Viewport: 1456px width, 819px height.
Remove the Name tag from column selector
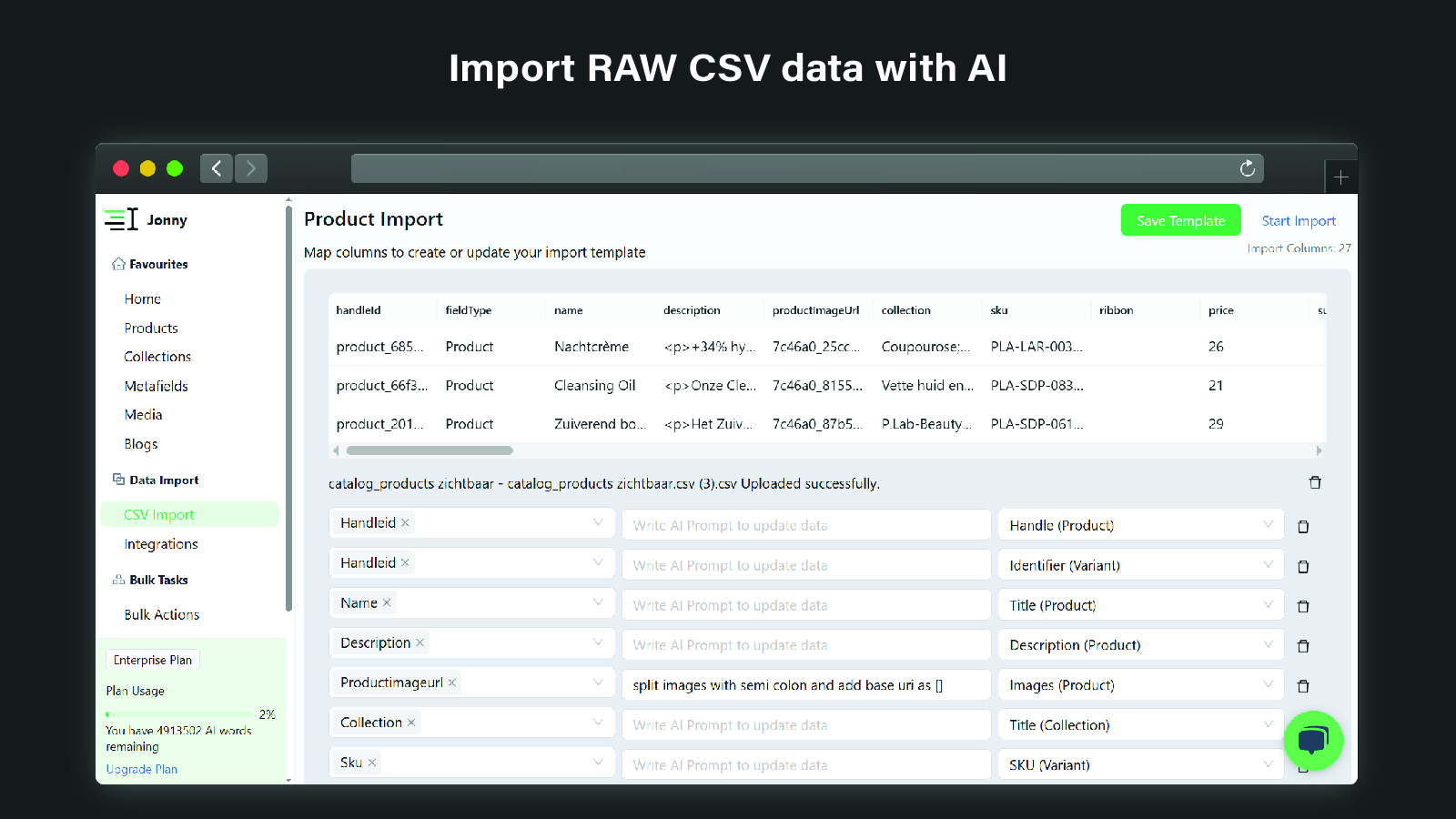(387, 602)
